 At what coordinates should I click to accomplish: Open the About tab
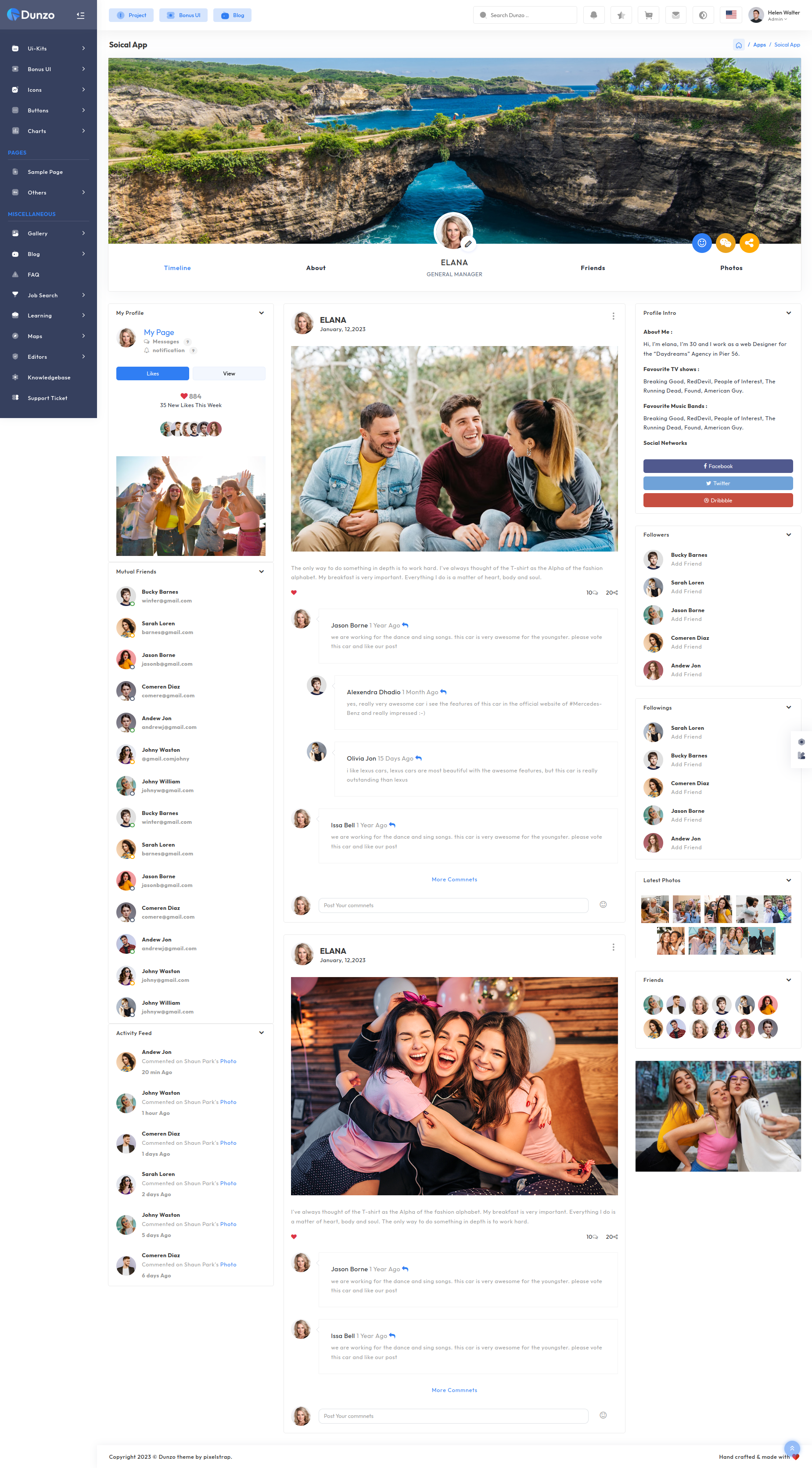[316, 268]
